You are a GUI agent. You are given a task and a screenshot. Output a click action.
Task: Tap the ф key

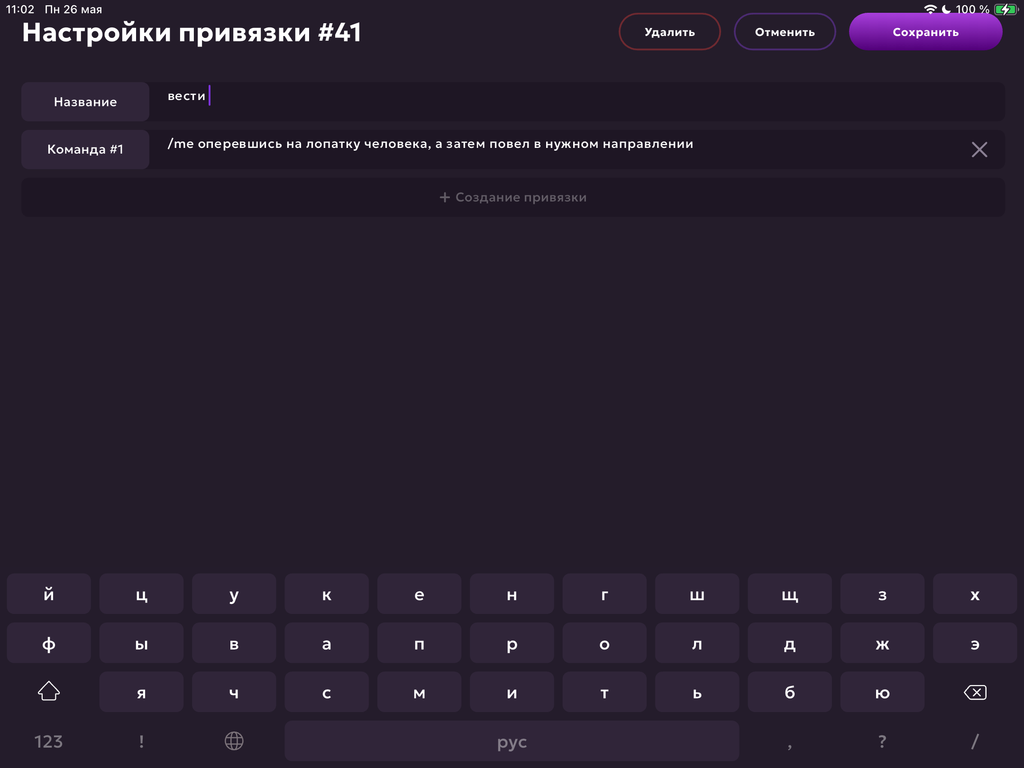tap(49, 643)
